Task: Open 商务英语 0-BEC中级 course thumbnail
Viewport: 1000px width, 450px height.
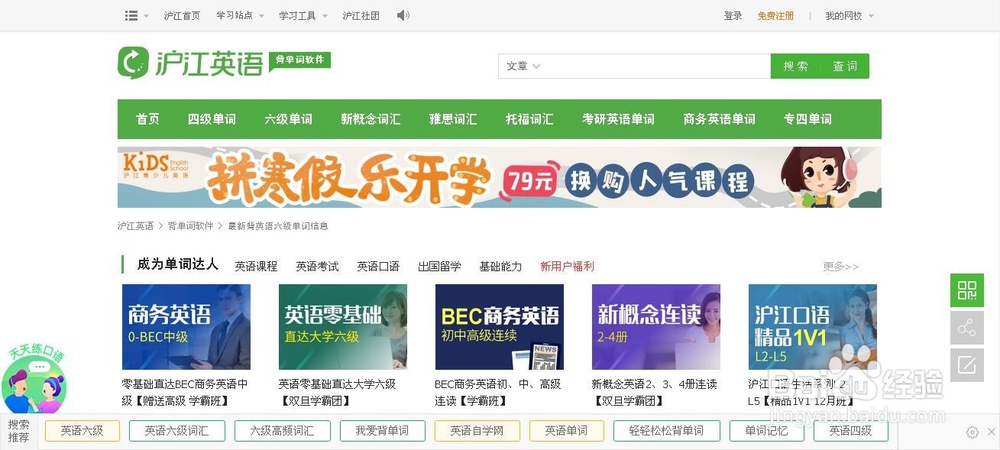Action: [186, 327]
